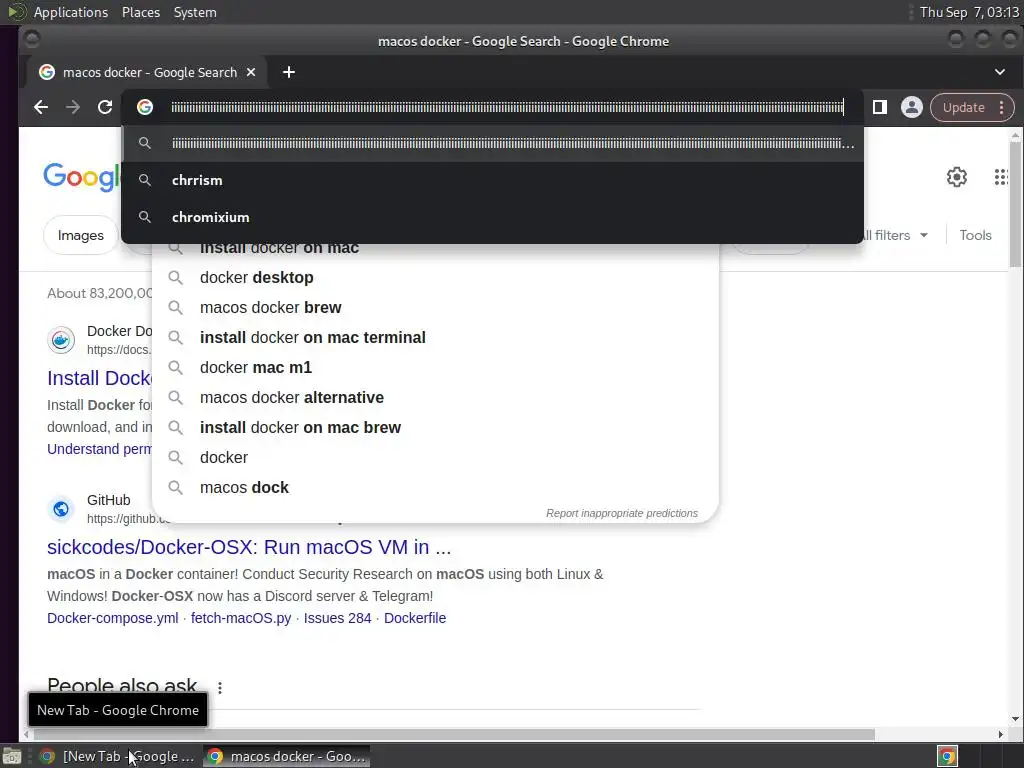Click the Docker Docs favicon
Image resolution: width=1024 pixels, height=768 pixels.
(61, 340)
